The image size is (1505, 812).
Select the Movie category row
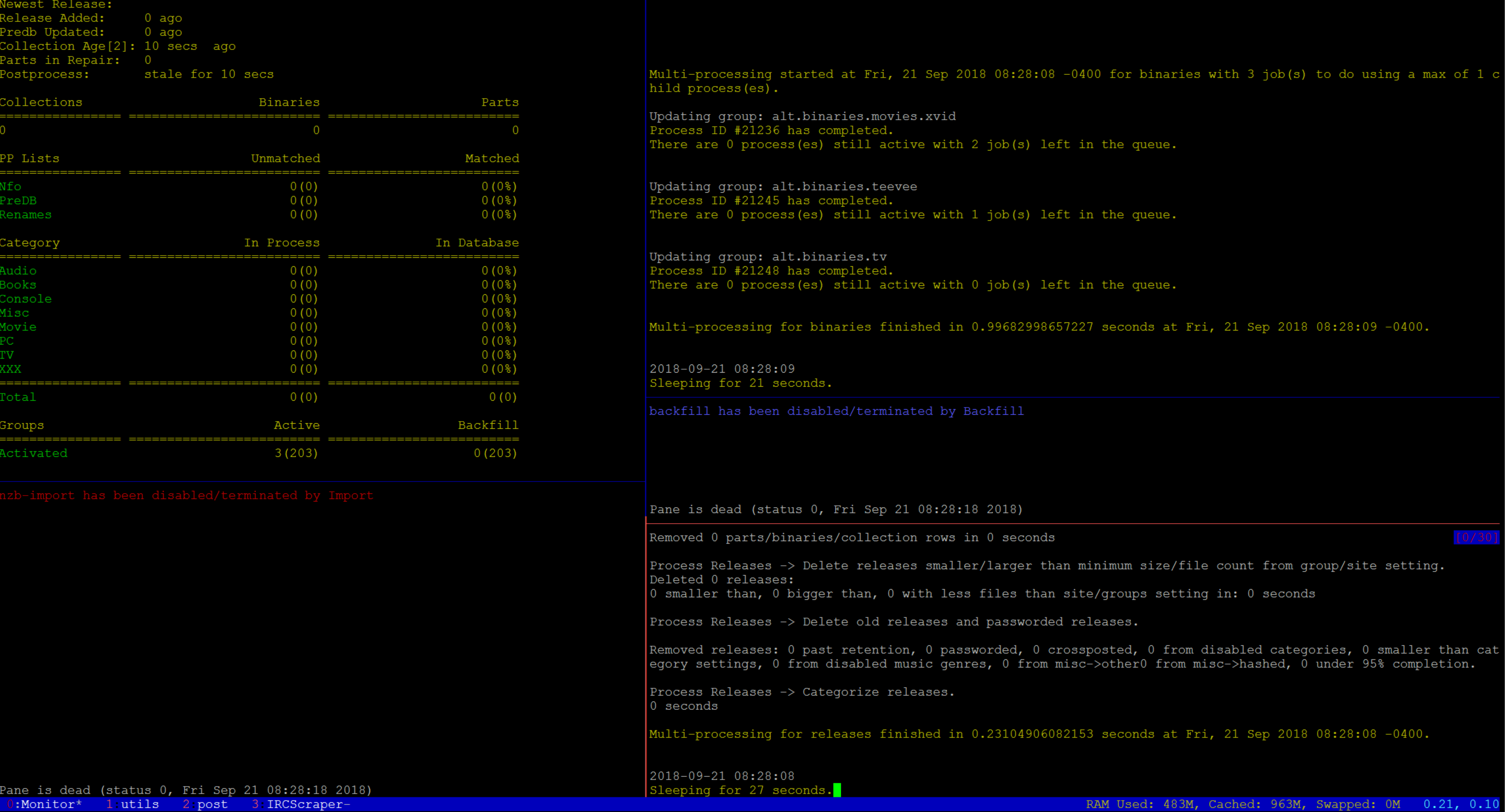(19, 327)
